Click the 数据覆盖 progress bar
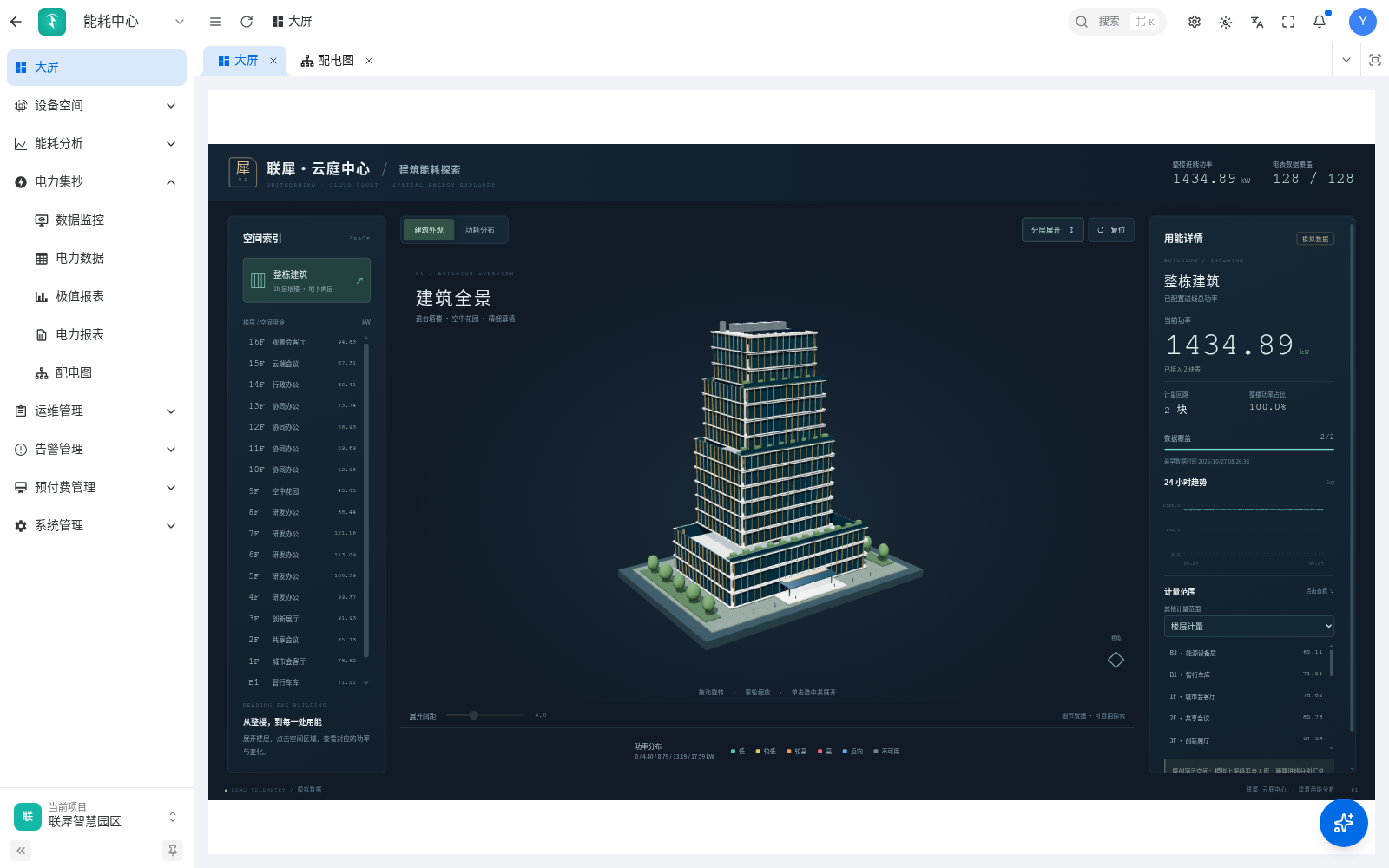The image size is (1389, 868). (1249, 450)
